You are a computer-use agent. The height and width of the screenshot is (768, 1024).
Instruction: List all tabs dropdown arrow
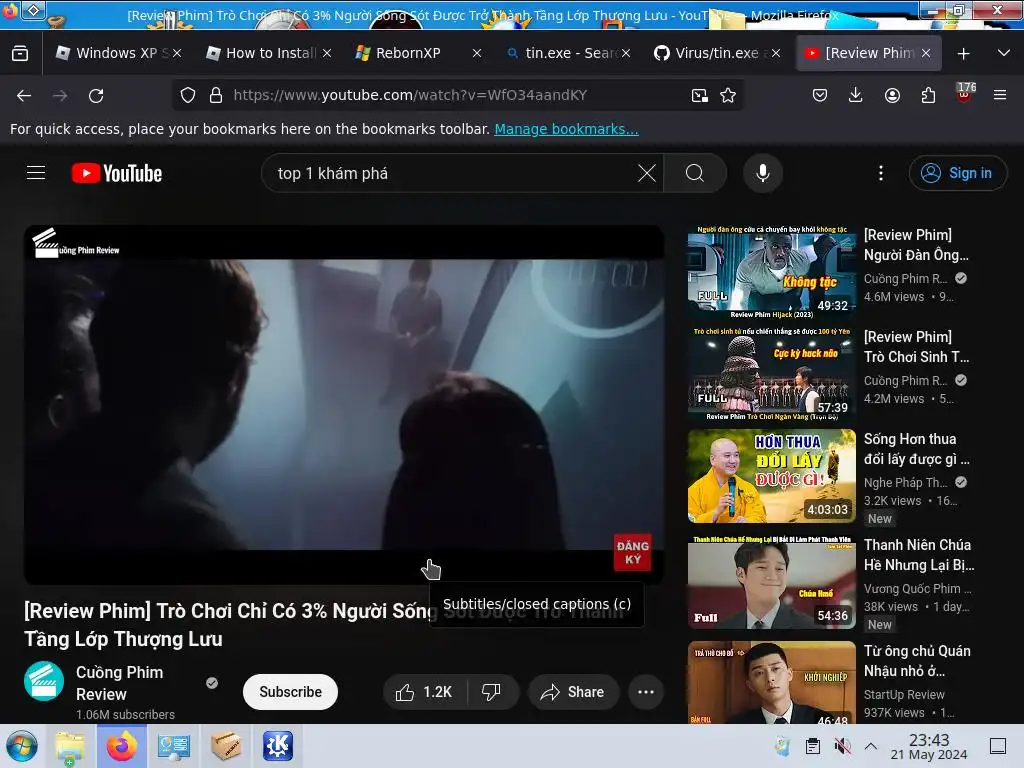1004,53
